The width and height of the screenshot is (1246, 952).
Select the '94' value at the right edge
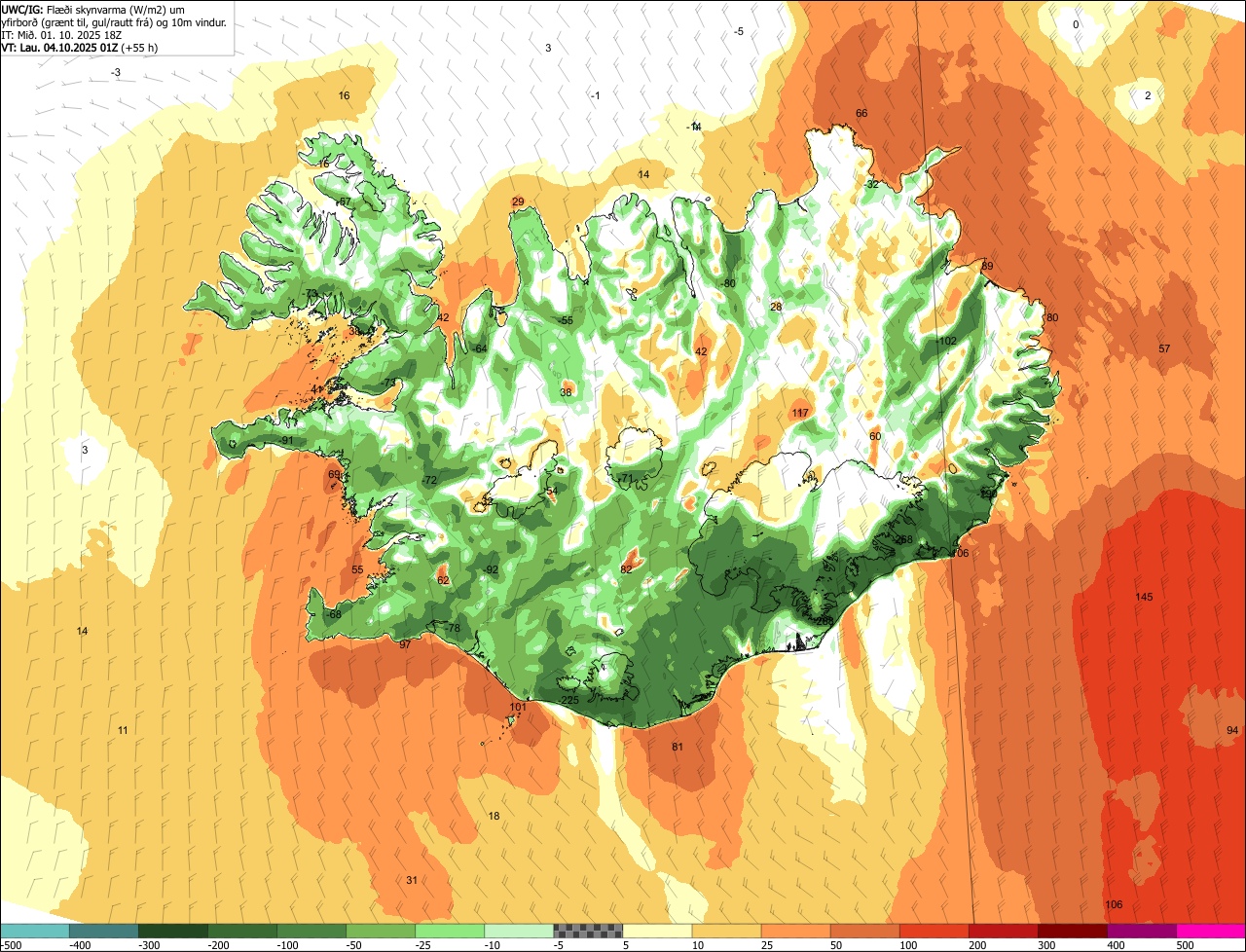click(x=1232, y=731)
